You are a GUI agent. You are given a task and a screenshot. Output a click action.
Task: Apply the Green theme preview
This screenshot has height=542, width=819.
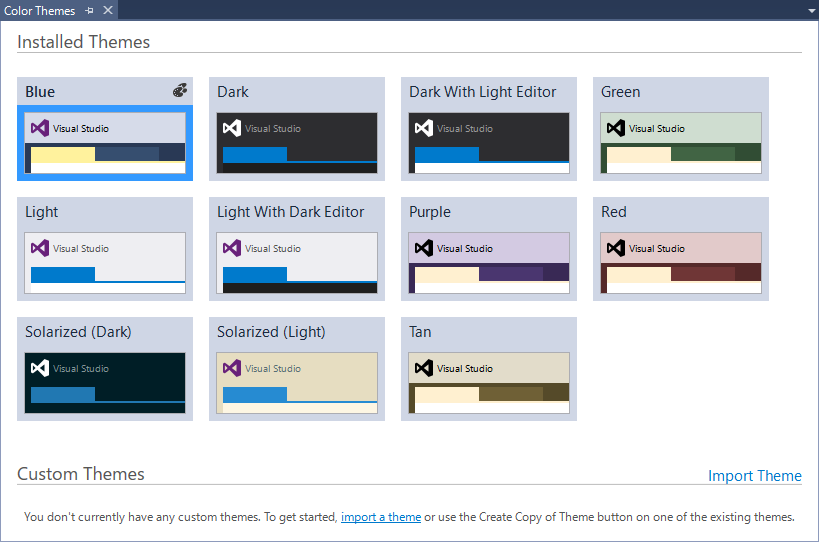(x=681, y=143)
